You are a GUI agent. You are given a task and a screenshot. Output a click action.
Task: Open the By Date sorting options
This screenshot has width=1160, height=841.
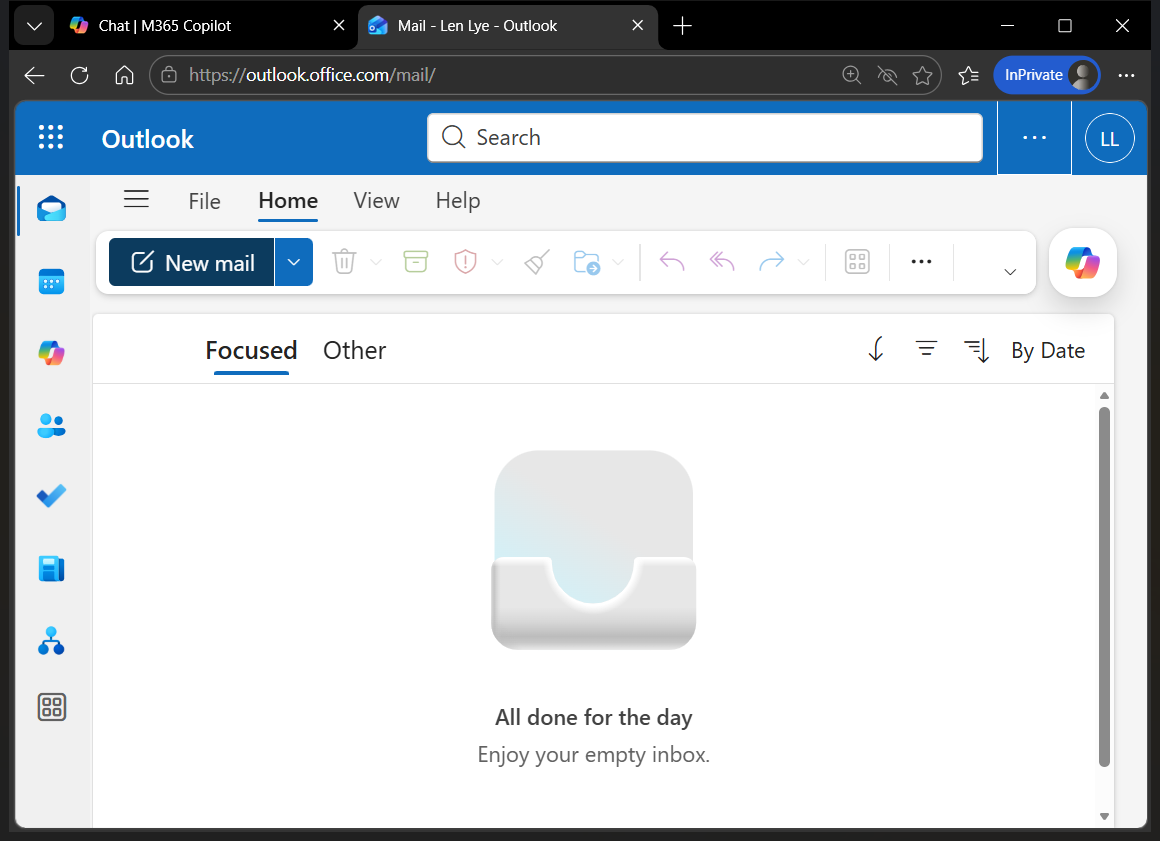coord(1047,350)
